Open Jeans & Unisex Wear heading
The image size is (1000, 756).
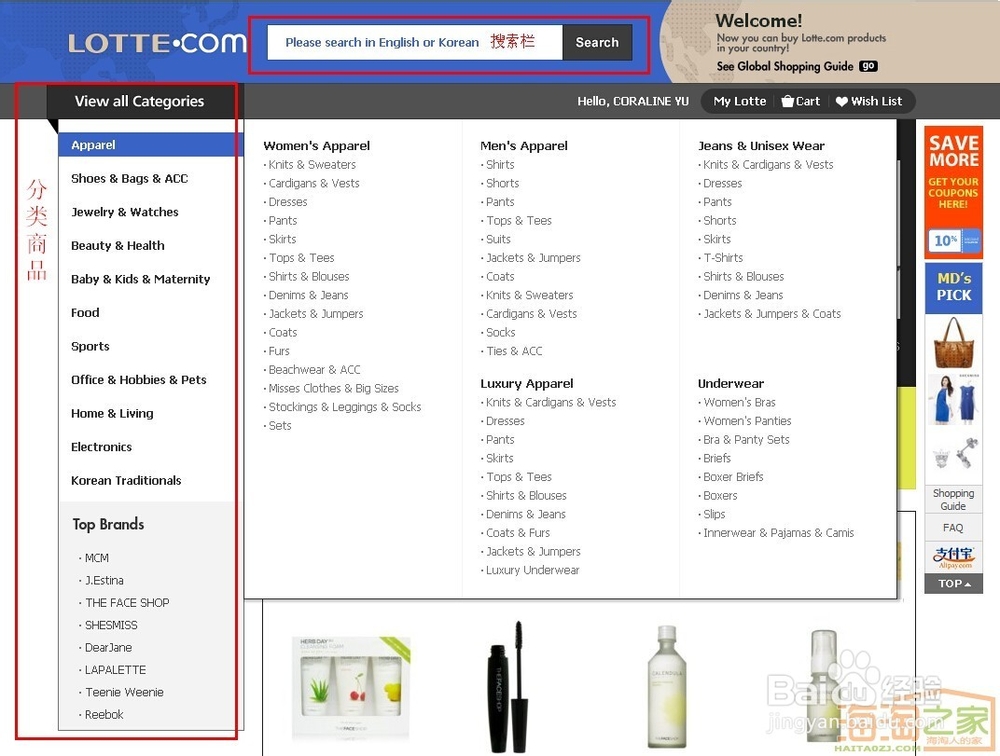click(x=761, y=145)
